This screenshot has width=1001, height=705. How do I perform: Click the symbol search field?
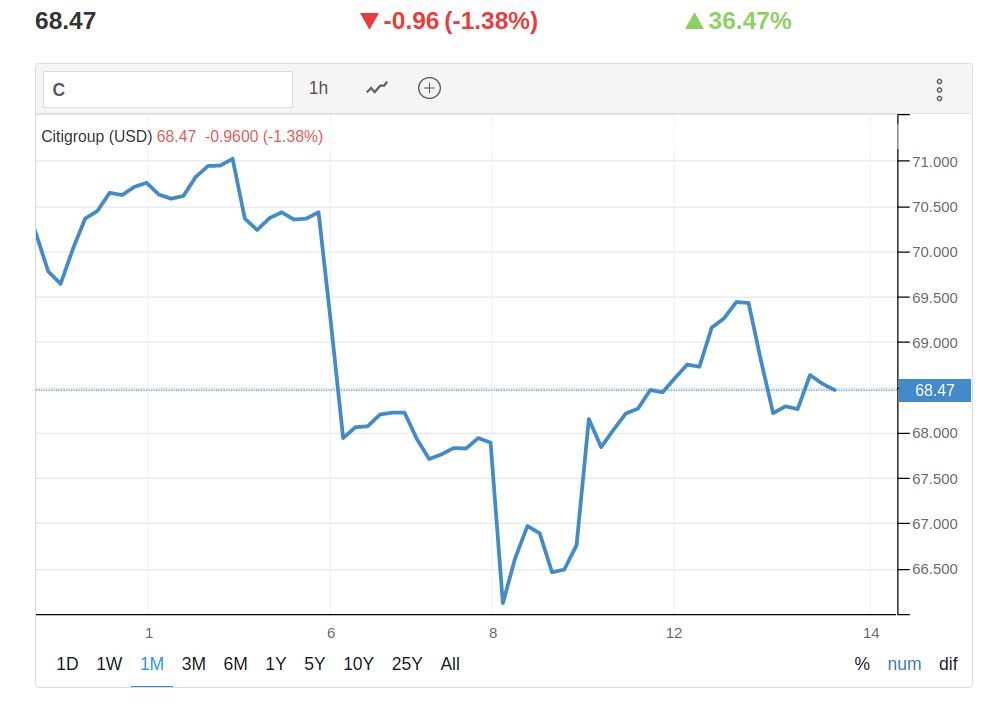coord(167,89)
